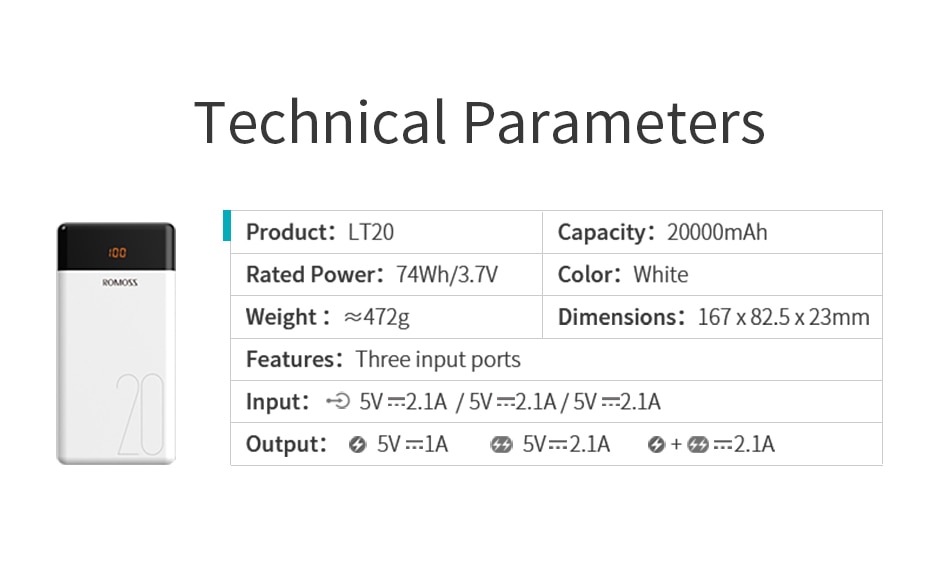Click the single lightning bolt output icon

point(357,444)
